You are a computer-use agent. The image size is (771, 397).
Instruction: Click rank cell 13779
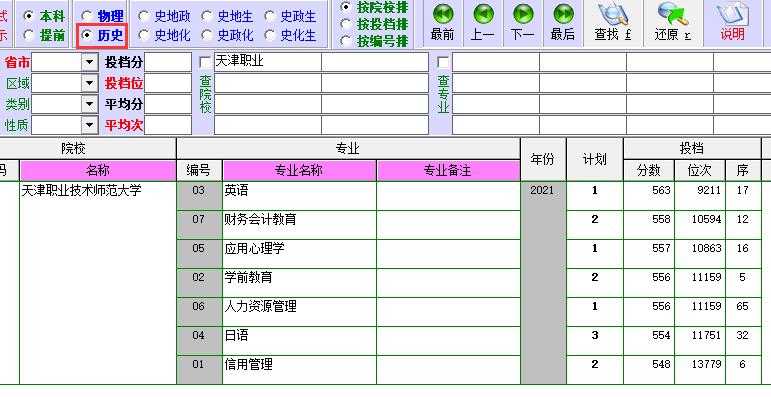pos(700,370)
